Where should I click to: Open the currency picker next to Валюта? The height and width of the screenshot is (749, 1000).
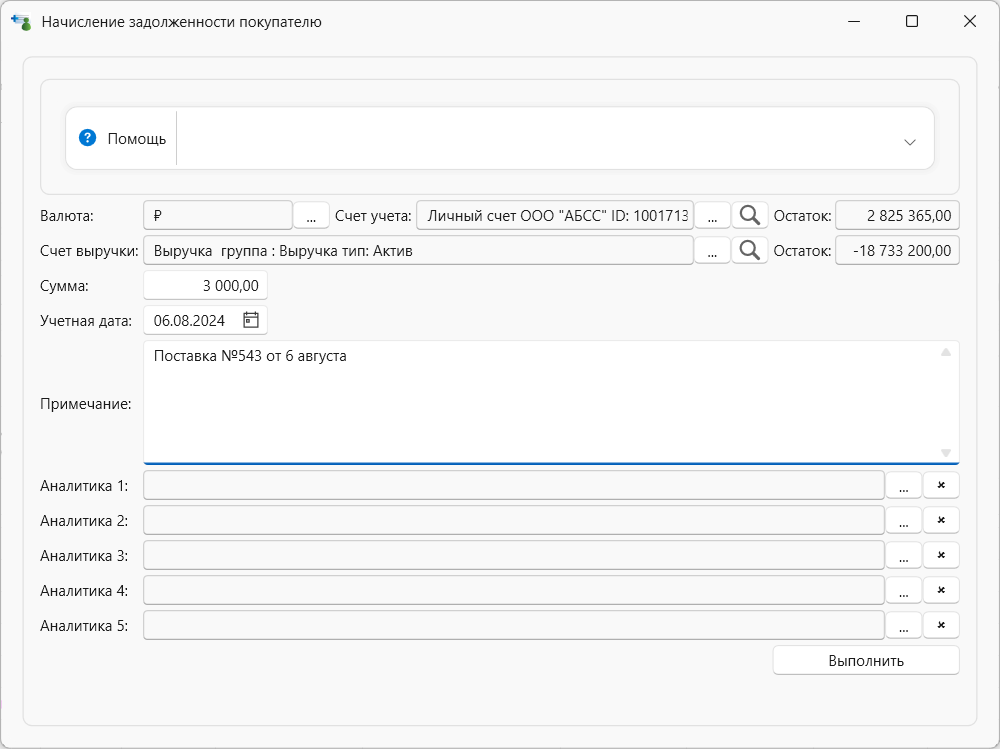311,216
